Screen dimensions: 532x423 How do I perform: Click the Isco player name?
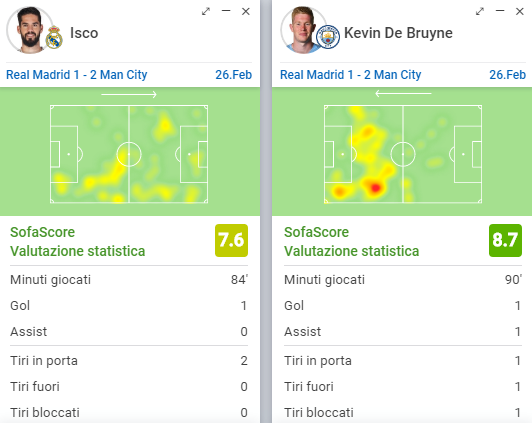[x=84, y=33]
